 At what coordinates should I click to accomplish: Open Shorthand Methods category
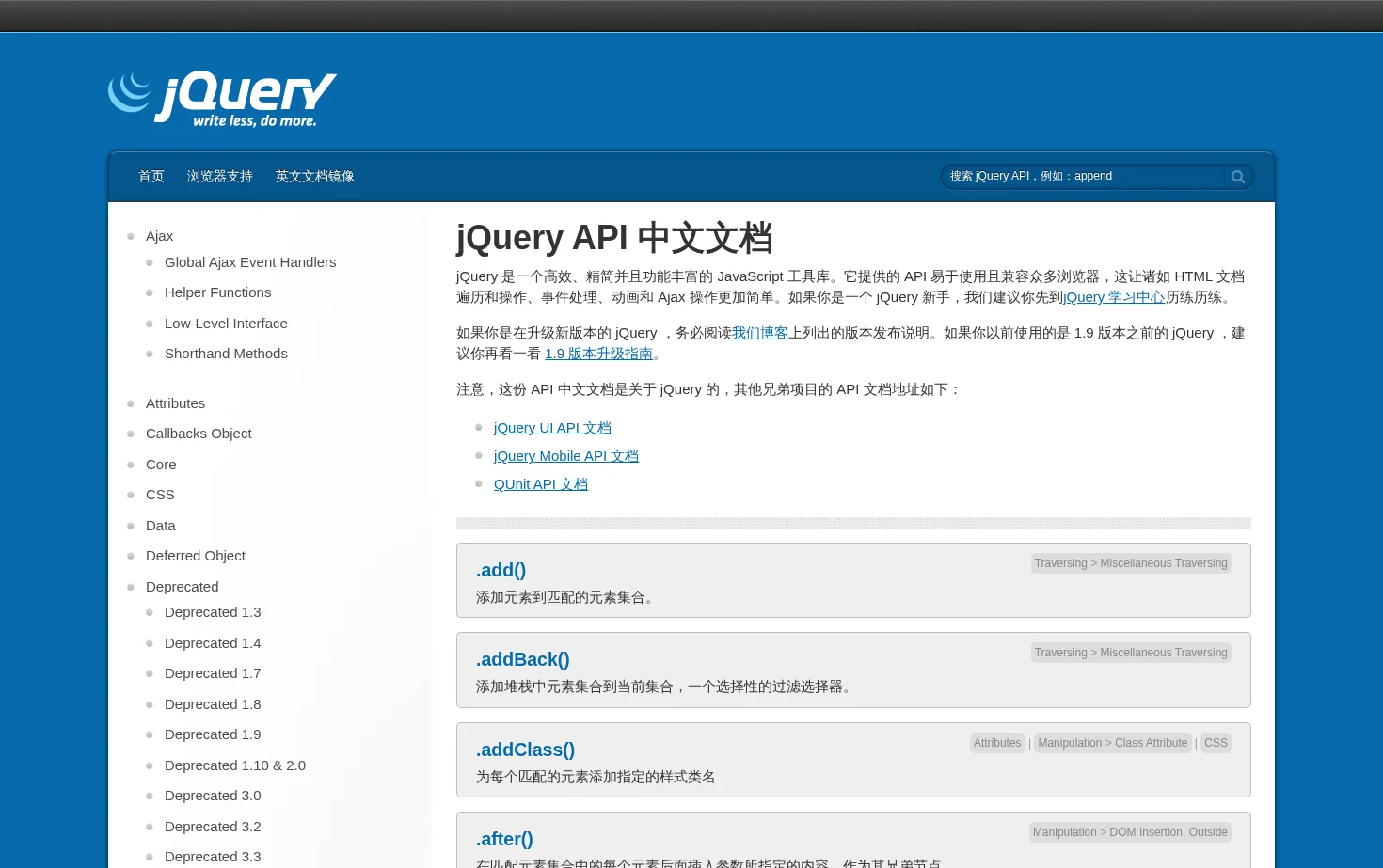tap(226, 354)
